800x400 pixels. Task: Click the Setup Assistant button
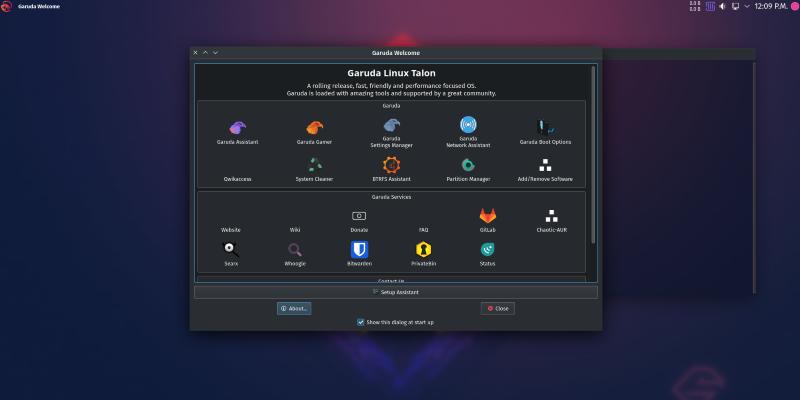pos(395,292)
